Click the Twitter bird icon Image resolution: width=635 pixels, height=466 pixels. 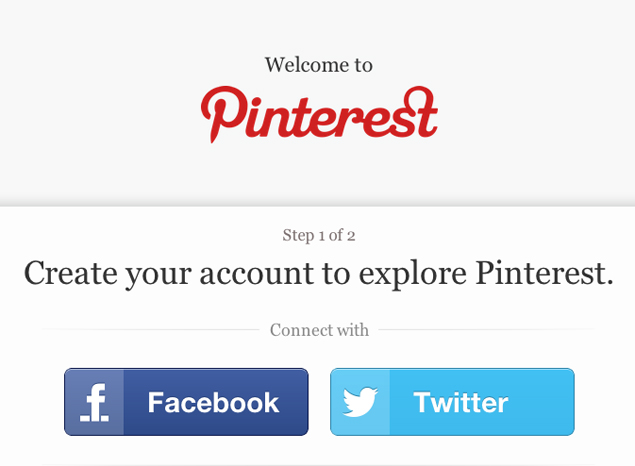[x=360, y=402]
